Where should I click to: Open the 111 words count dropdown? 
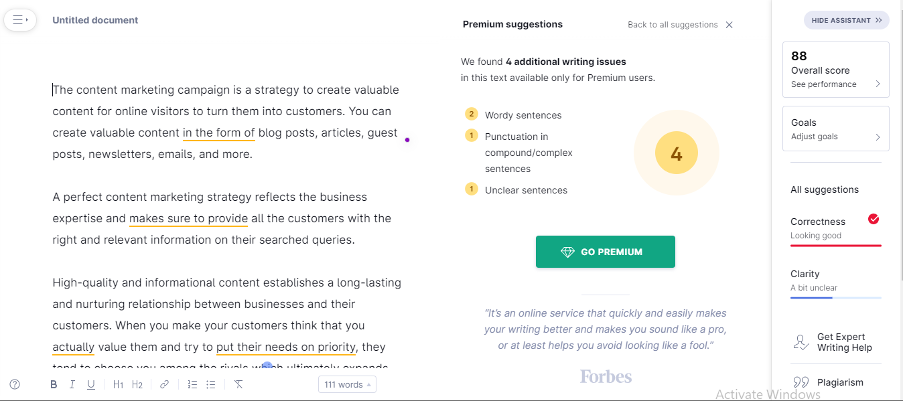click(347, 384)
